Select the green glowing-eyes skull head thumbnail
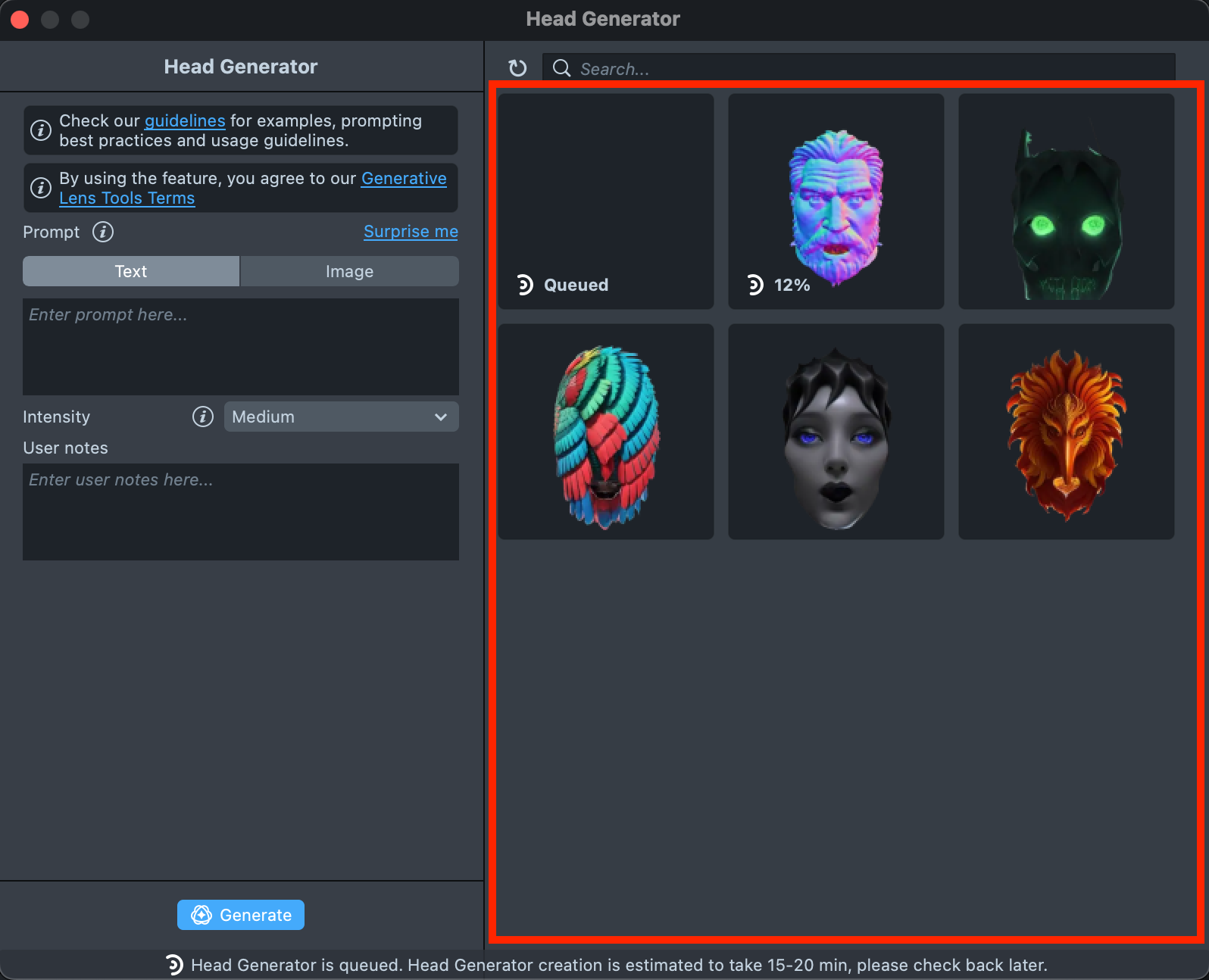This screenshot has height=980, width=1209. click(1066, 201)
